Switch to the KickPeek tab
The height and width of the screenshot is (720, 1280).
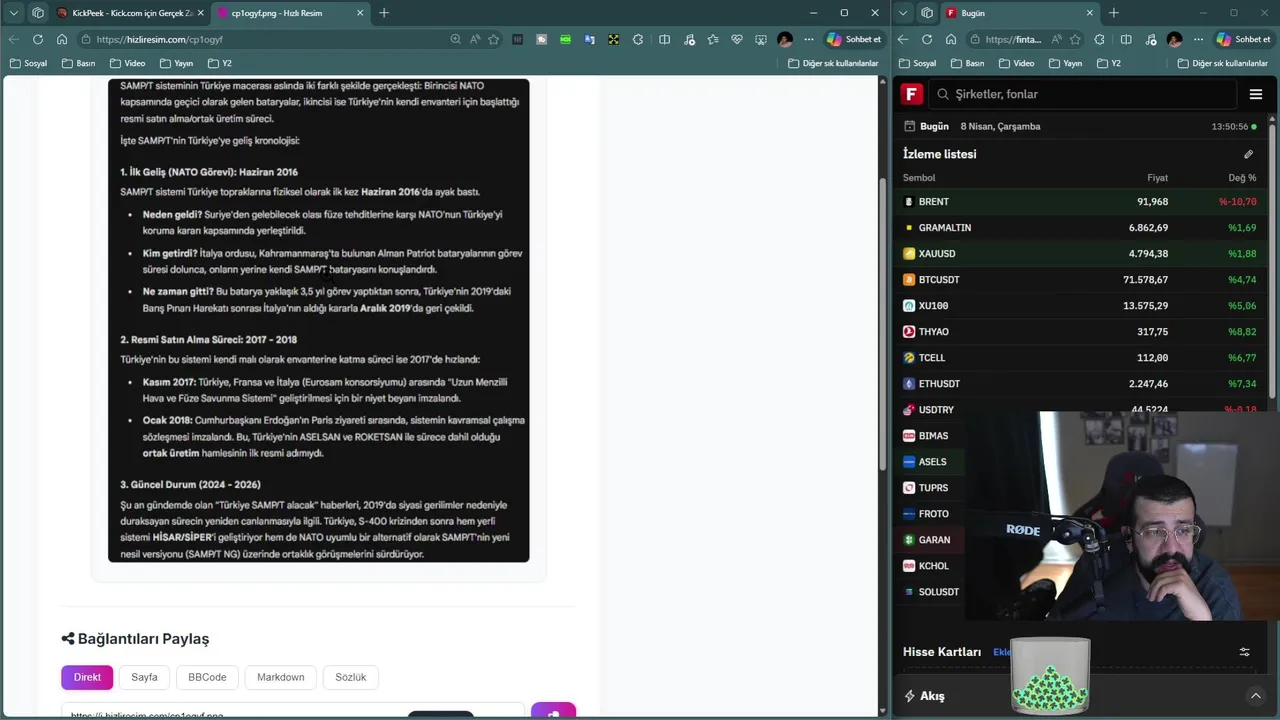[130, 13]
